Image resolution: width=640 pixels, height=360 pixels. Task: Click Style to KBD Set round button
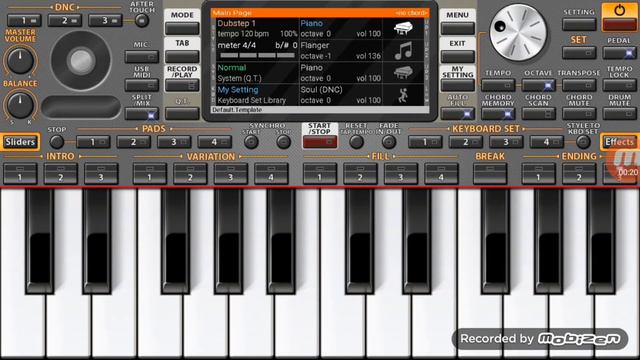[583, 142]
